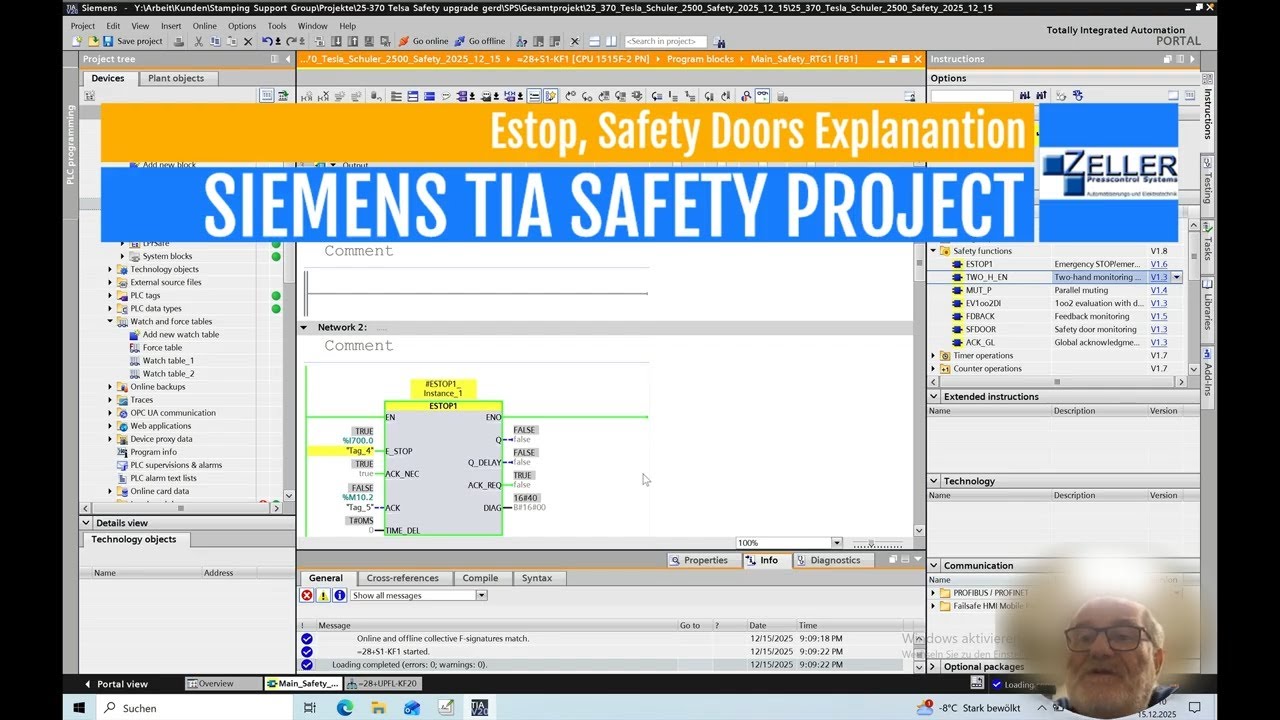Expand the PLC tags node
Viewport: 1280px width, 720px height.
[x=111, y=295]
